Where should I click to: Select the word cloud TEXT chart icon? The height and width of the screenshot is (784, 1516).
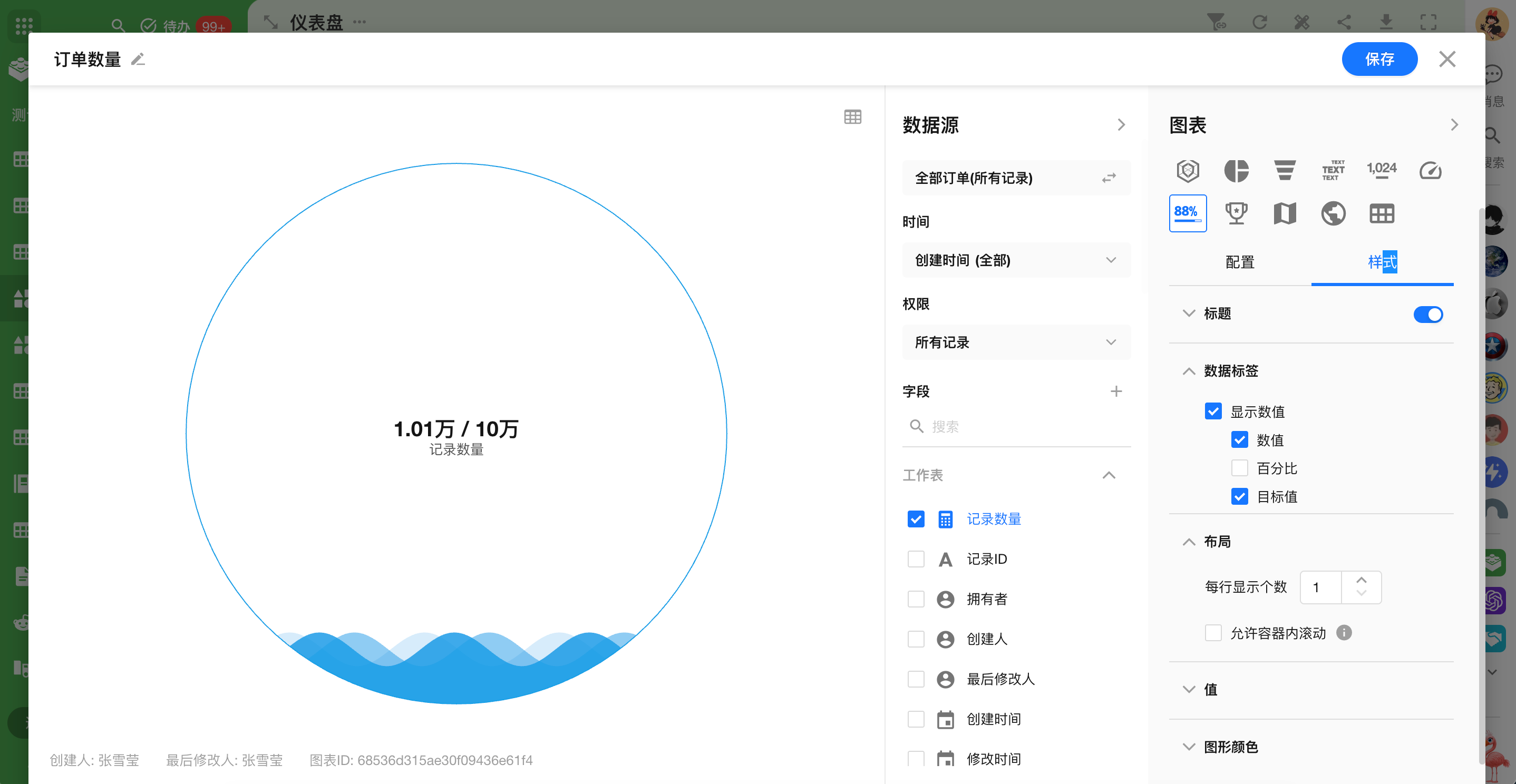click(1333, 171)
